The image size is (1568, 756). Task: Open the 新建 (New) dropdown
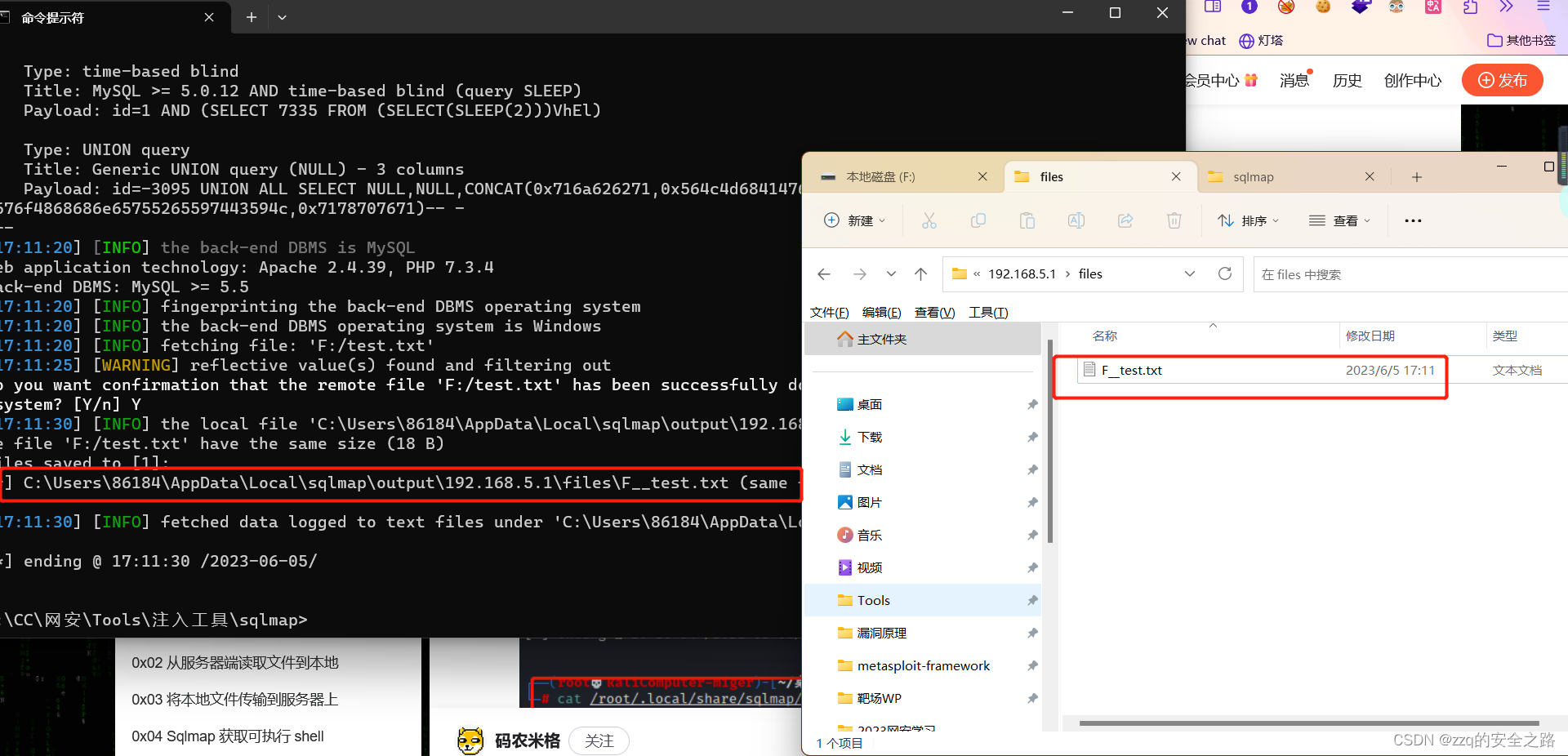pyautogui.click(x=855, y=220)
